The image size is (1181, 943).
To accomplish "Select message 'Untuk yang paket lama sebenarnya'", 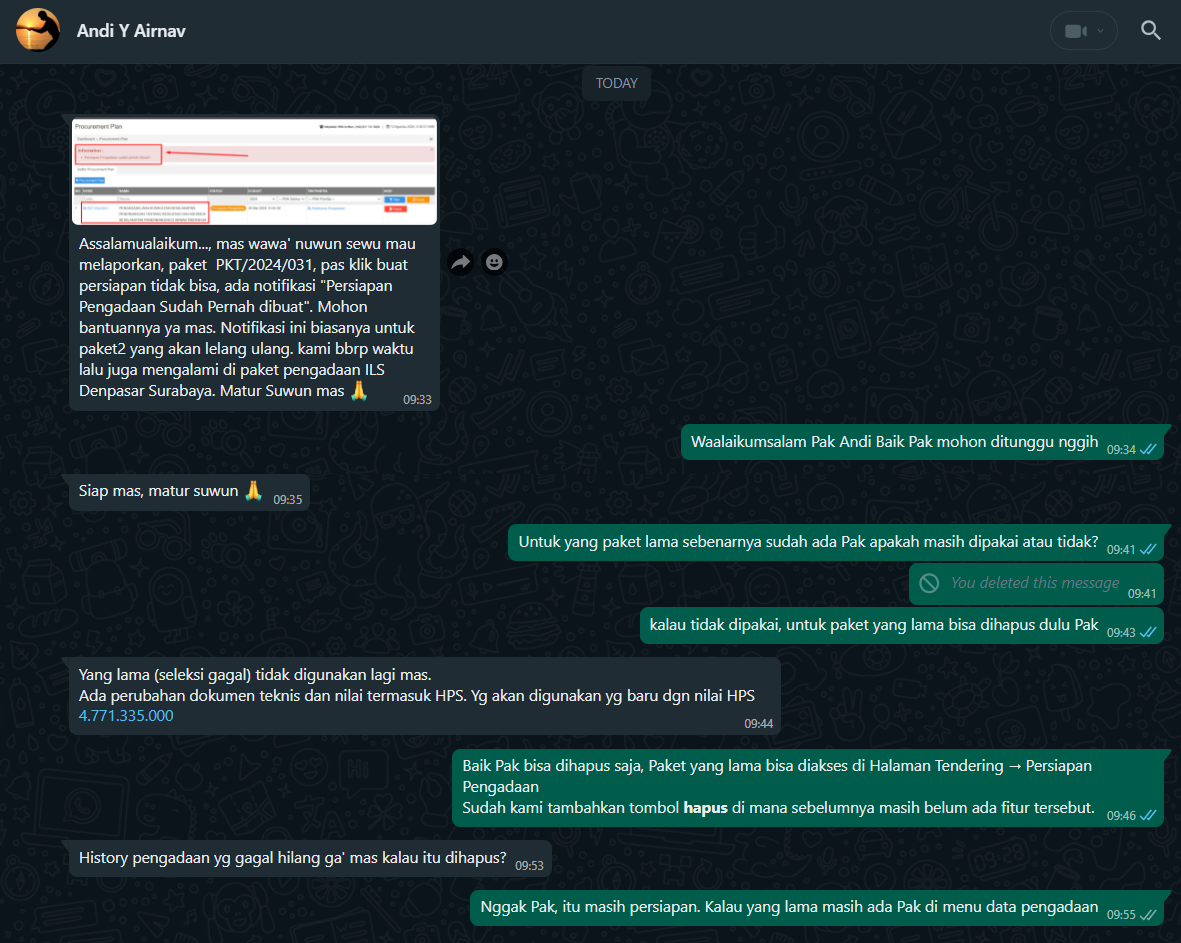I will click(x=836, y=543).
